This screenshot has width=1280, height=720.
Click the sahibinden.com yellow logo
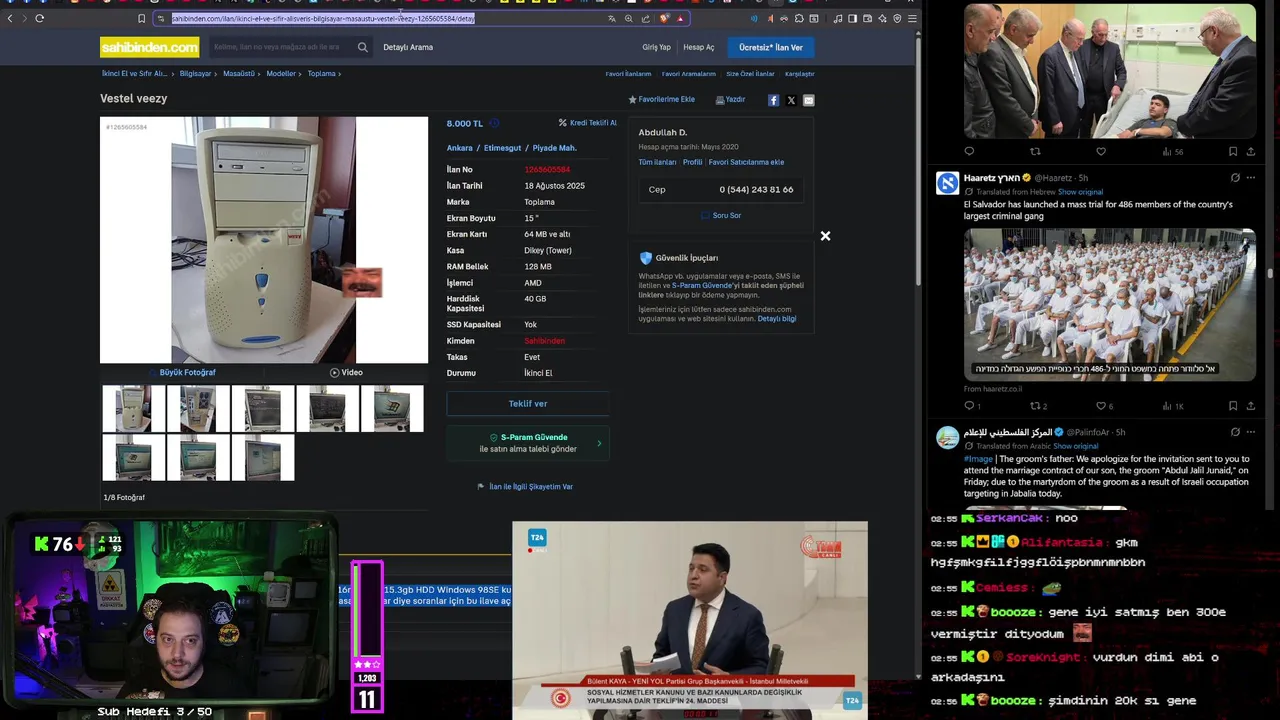click(x=149, y=47)
